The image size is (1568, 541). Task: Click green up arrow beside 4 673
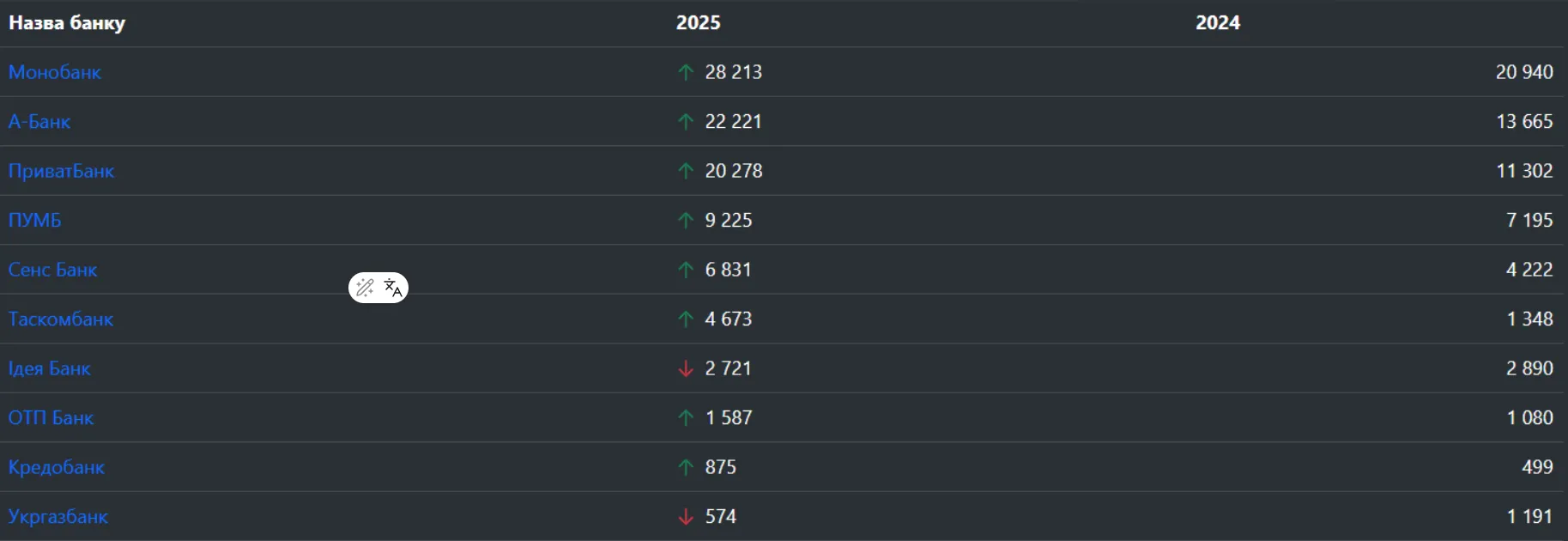click(x=686, y=319)
